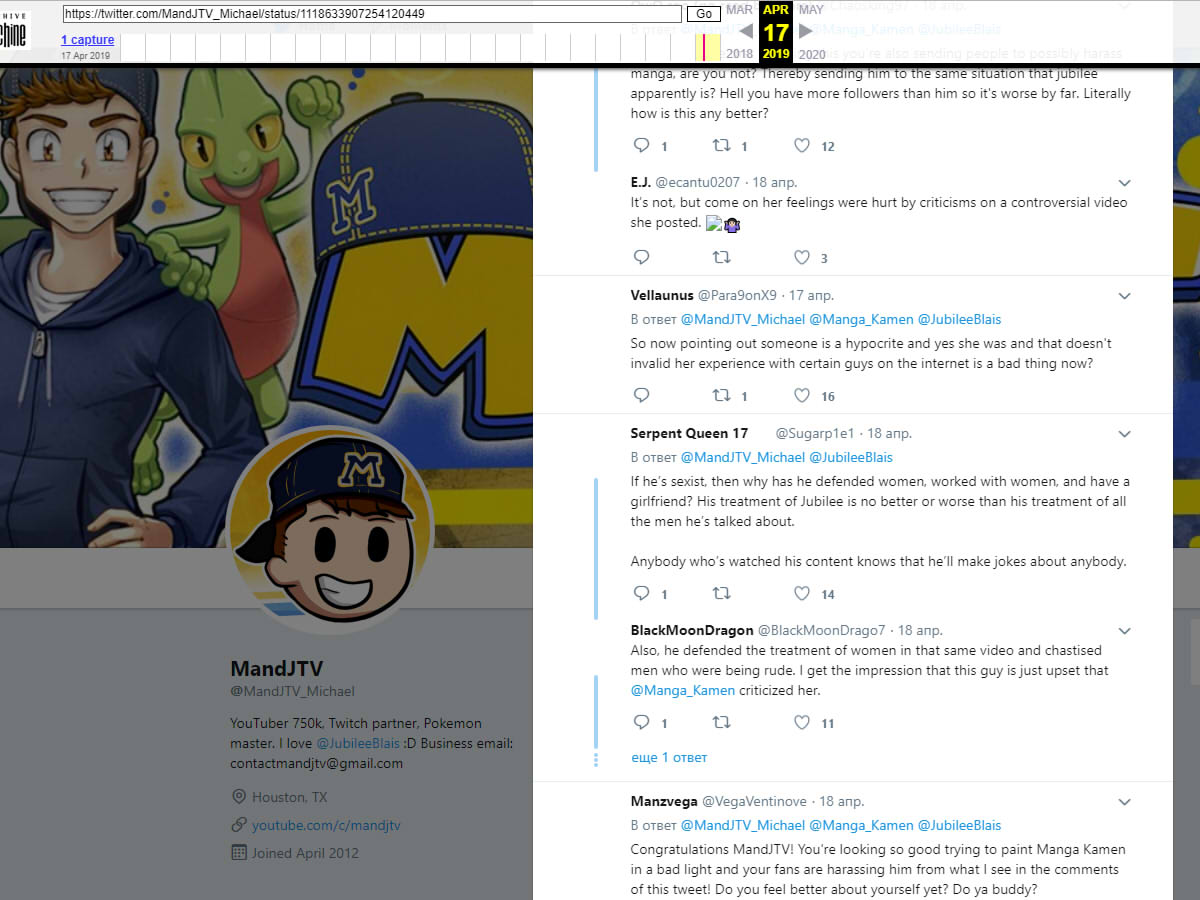Click 'Houston, TX' location text
The height and width of the screenshot is (900, 1200).
tap(289, 797)
